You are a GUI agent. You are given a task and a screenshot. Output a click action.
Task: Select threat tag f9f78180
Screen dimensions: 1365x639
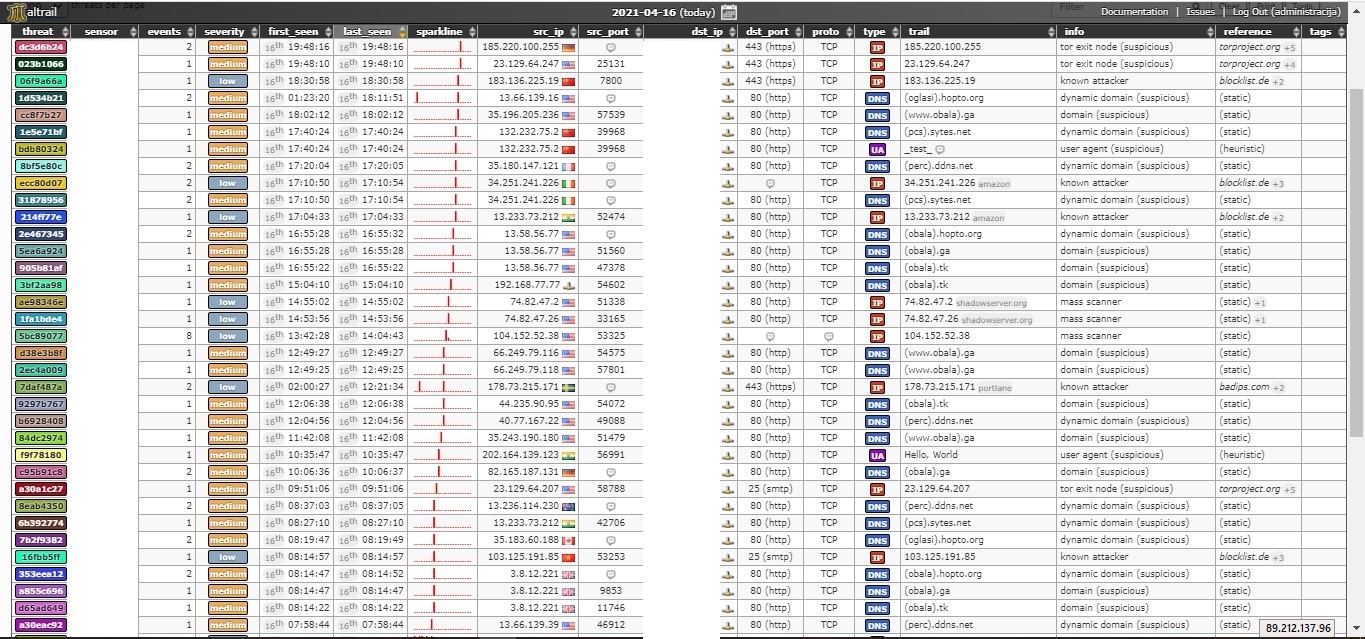click(x=41, y=455)
